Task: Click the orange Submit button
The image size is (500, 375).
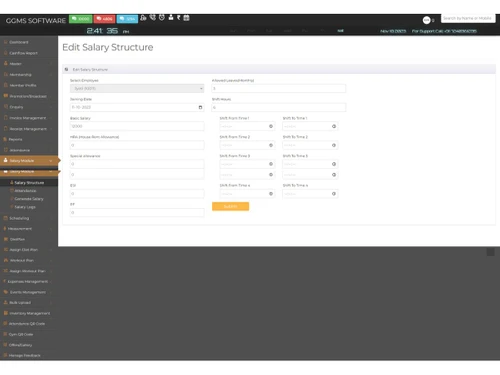Action: (x=230, y=206)
